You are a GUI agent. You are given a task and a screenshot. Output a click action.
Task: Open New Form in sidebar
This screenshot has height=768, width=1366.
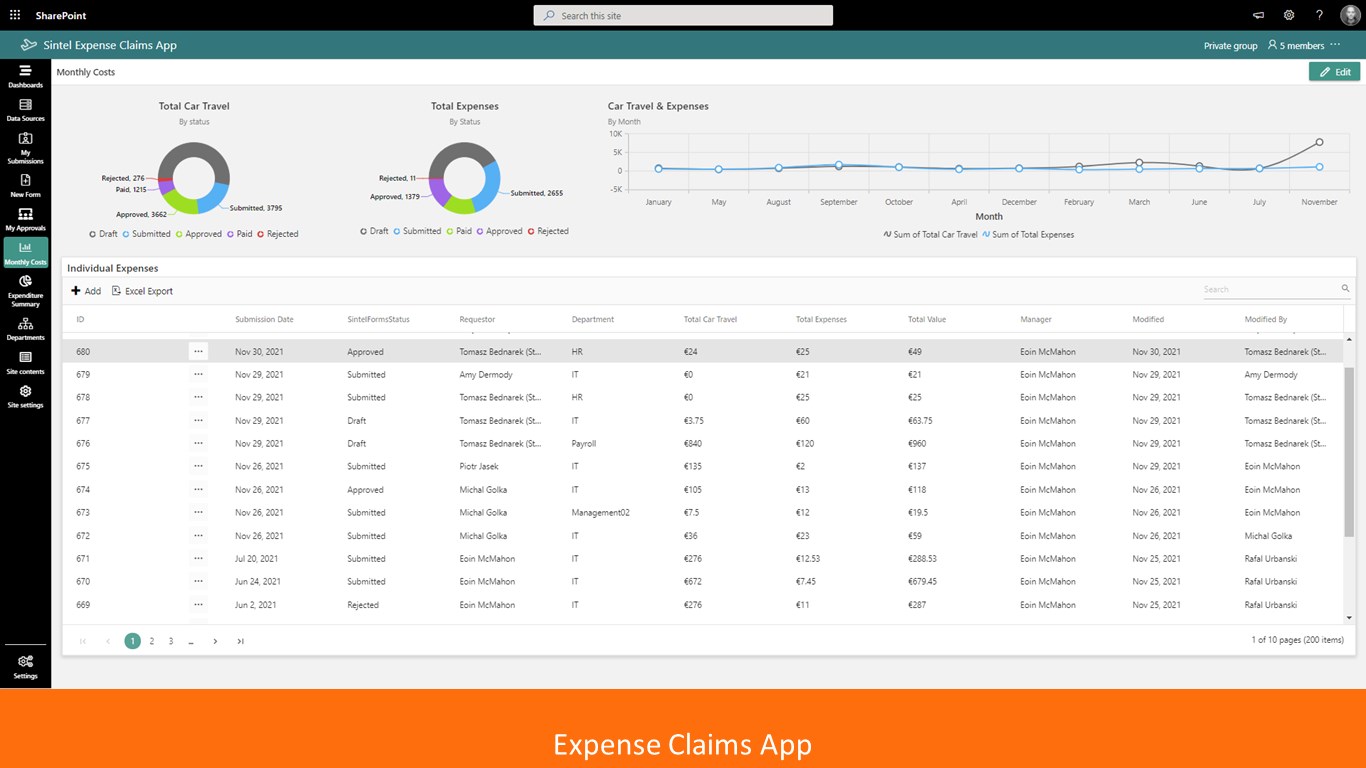[x=25, y=186]
